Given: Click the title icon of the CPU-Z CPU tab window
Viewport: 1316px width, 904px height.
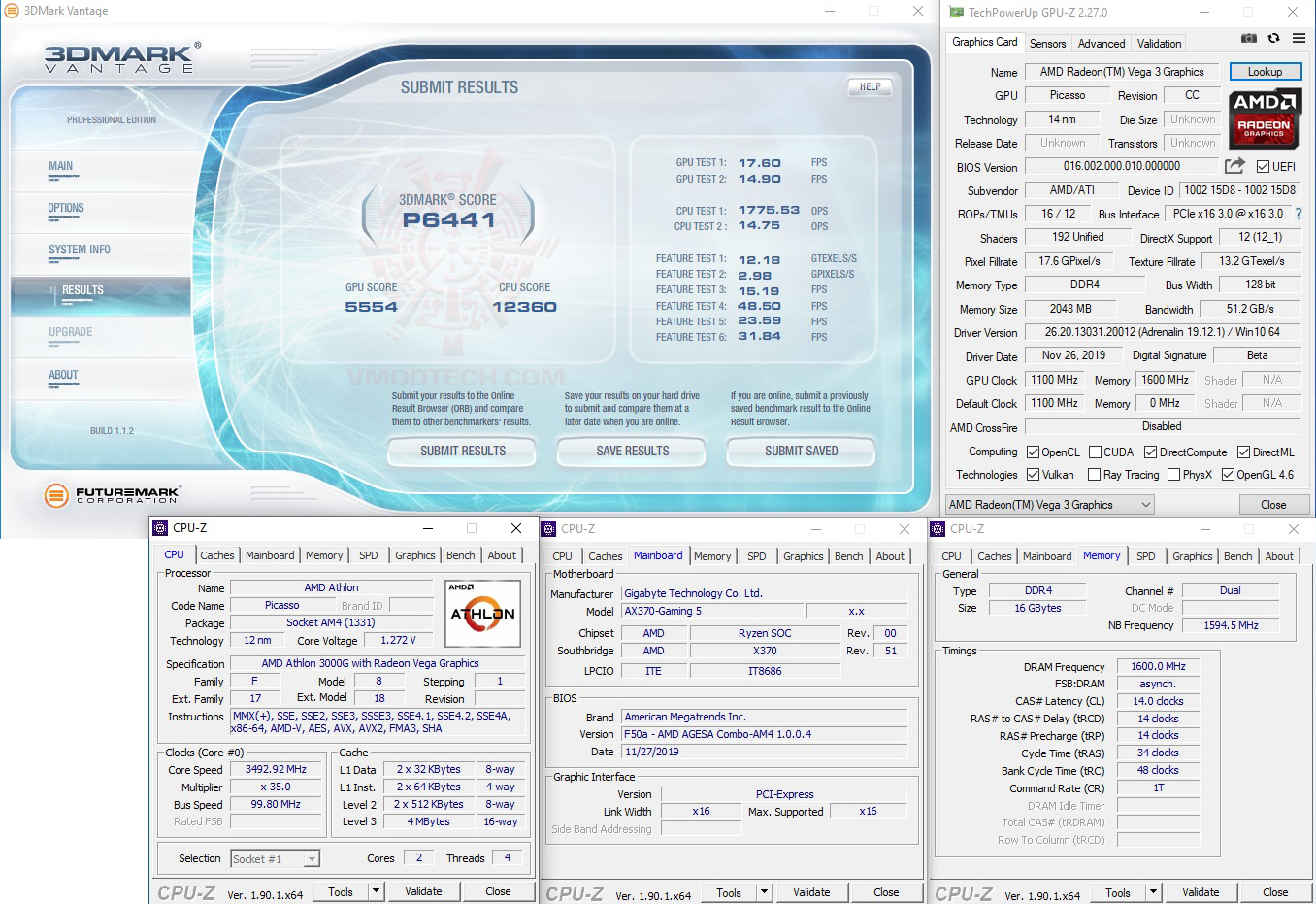Looking at the screenshot, I should [160, 528].
